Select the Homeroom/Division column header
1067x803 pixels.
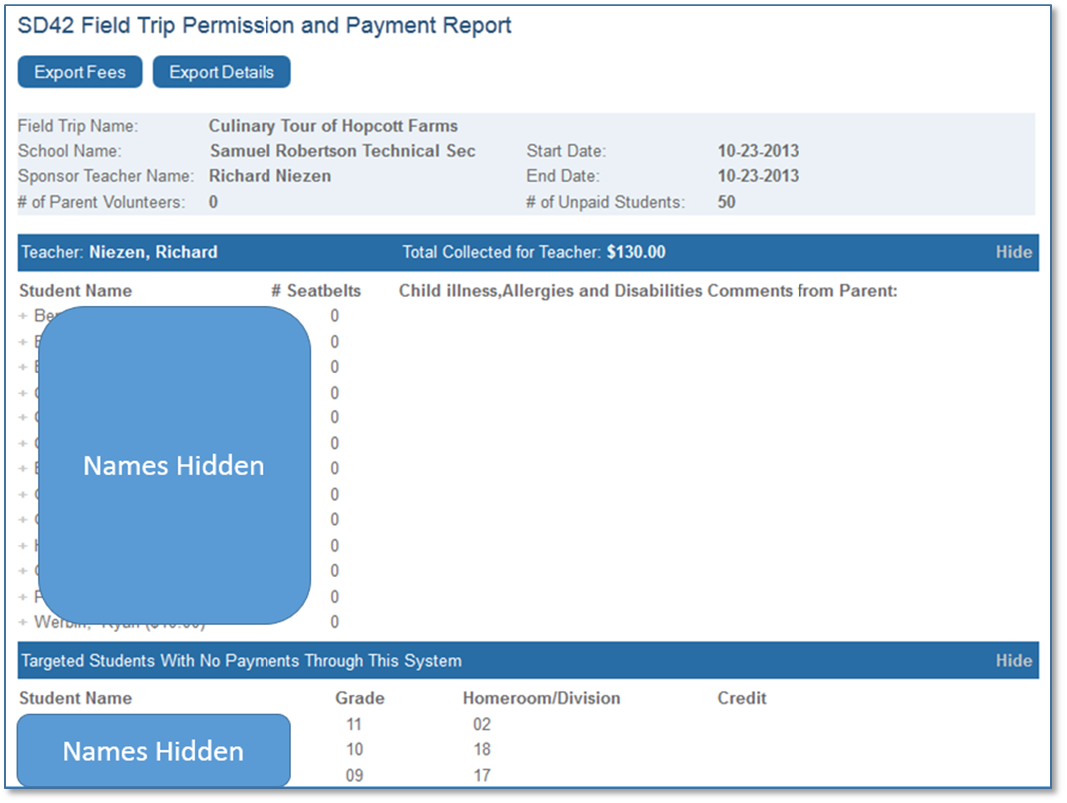point(541,698)
